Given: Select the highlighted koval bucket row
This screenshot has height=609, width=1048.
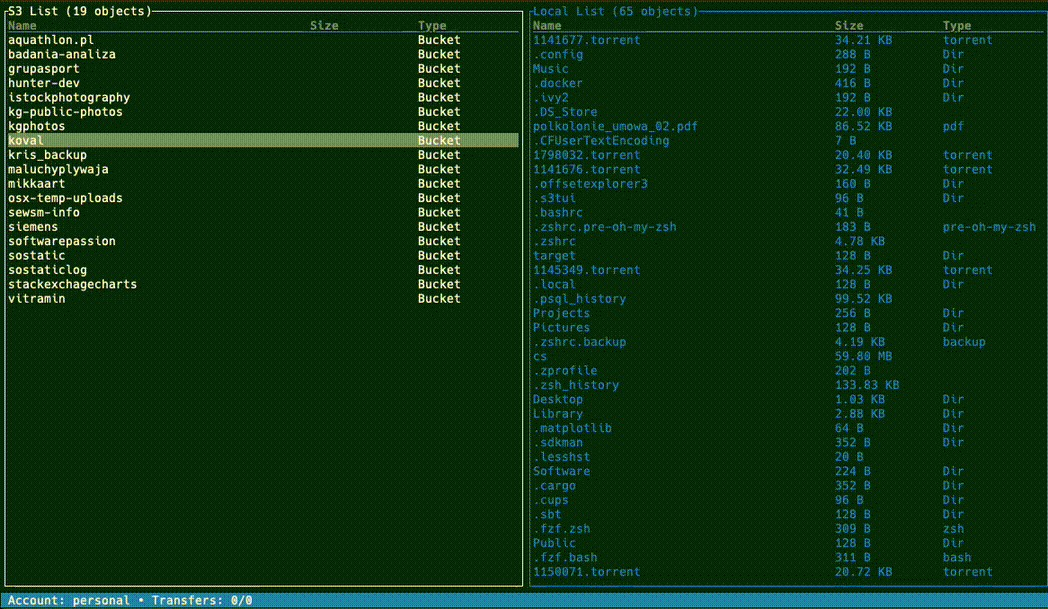Looking at the screenshot, I should point(26,141).
